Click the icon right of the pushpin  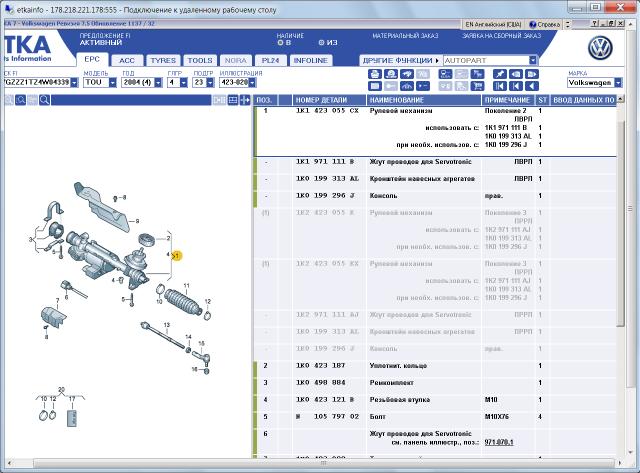point(516,74)
